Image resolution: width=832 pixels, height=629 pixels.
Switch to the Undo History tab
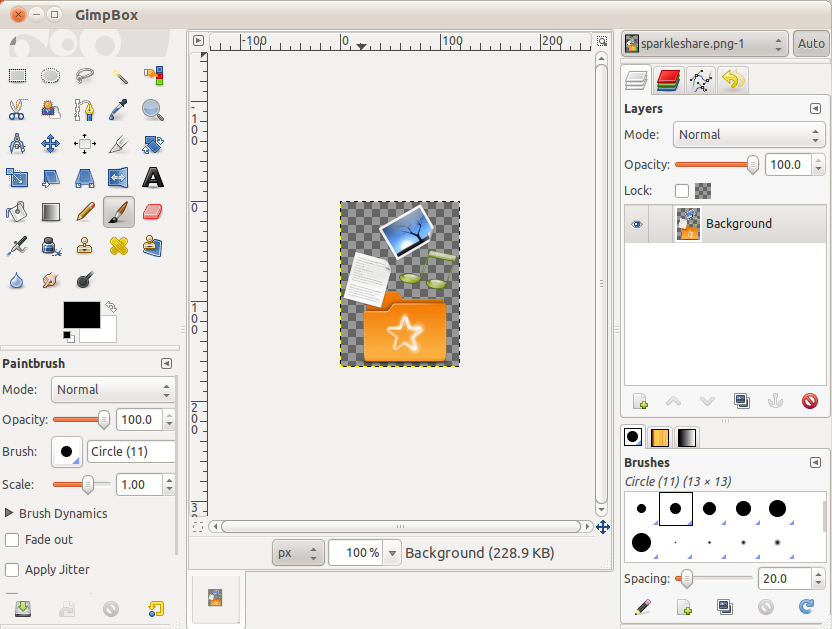tap(733, 80)
